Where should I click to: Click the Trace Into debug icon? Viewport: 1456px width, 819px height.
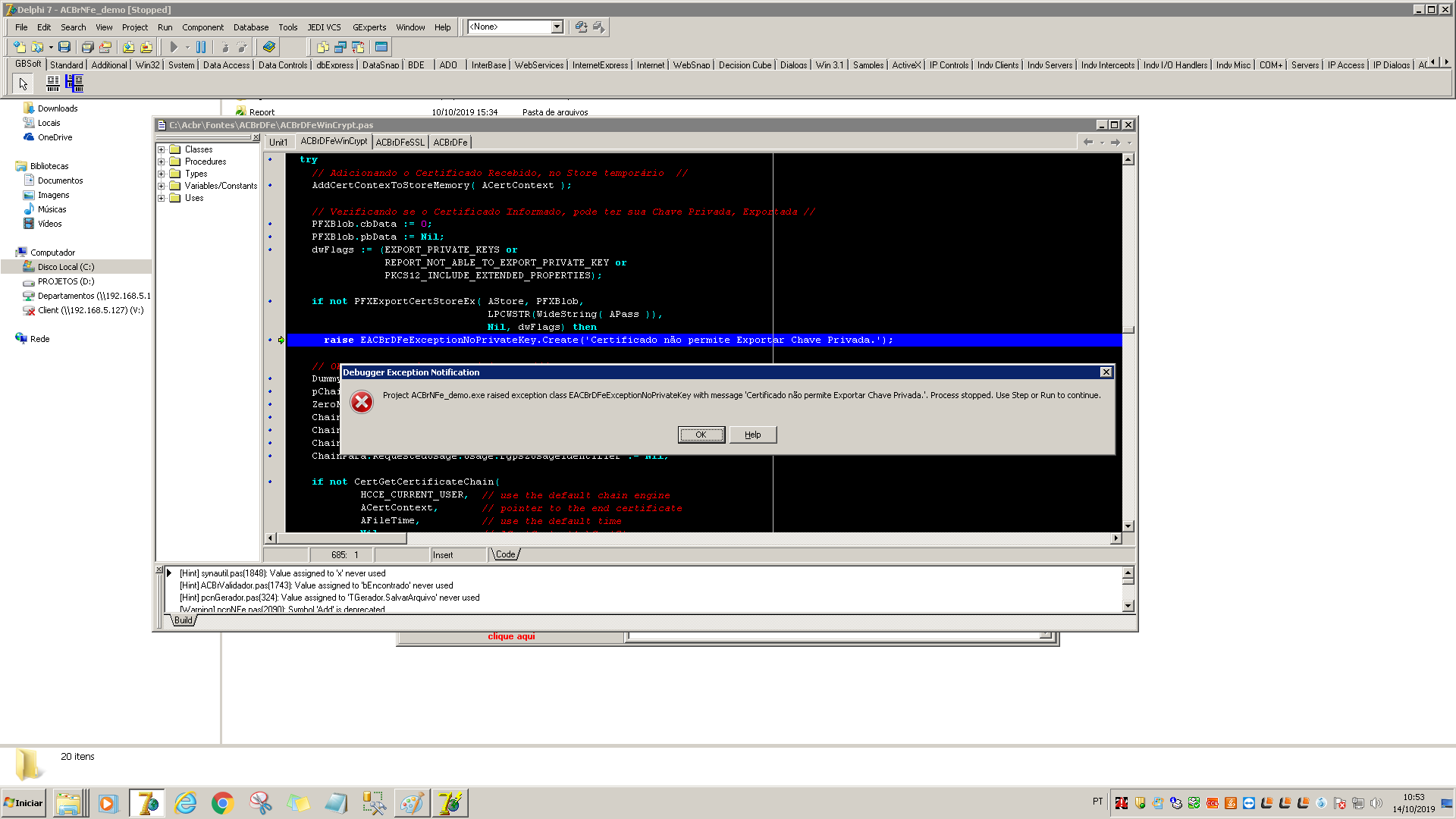(225, 47)
